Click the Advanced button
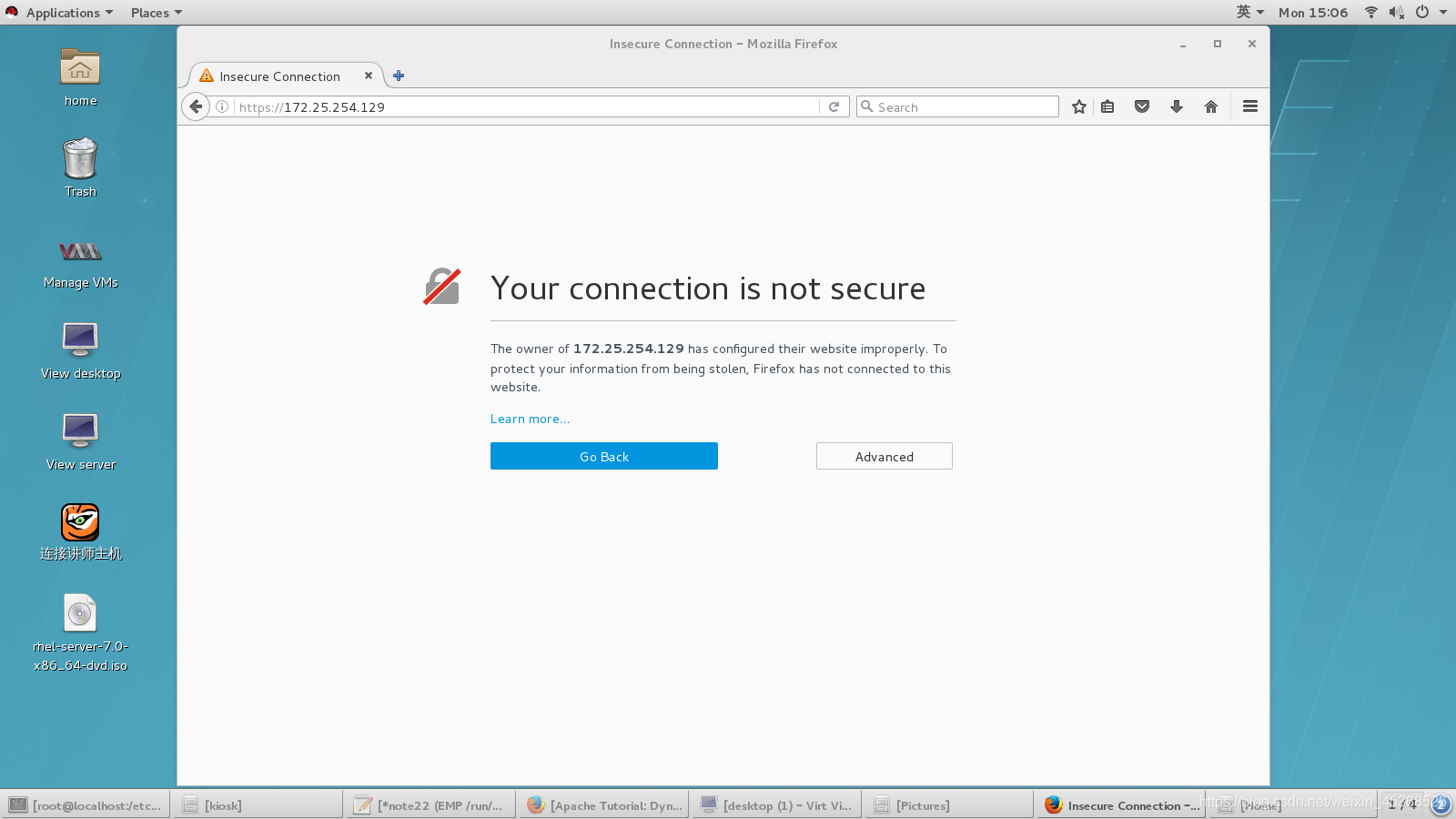The image size is (1456, 819). pyautogui.click(x=885, y=456)
